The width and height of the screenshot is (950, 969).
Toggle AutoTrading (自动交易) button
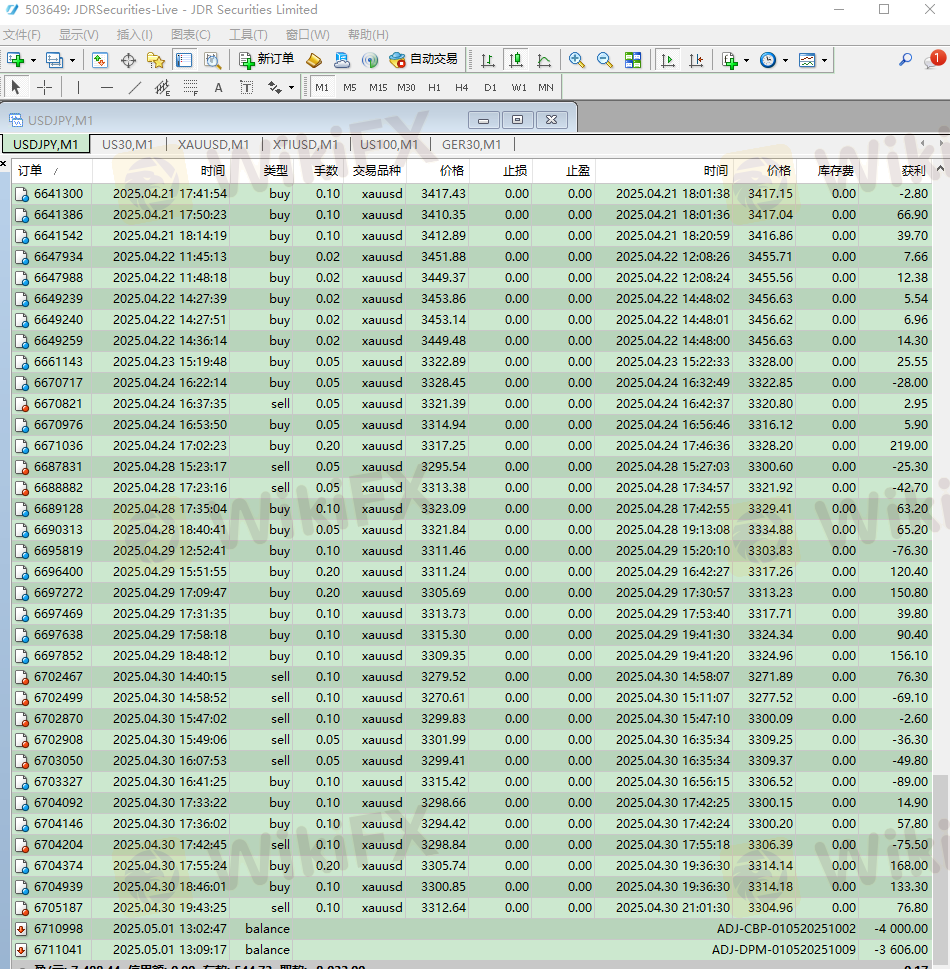coord(424,60)
